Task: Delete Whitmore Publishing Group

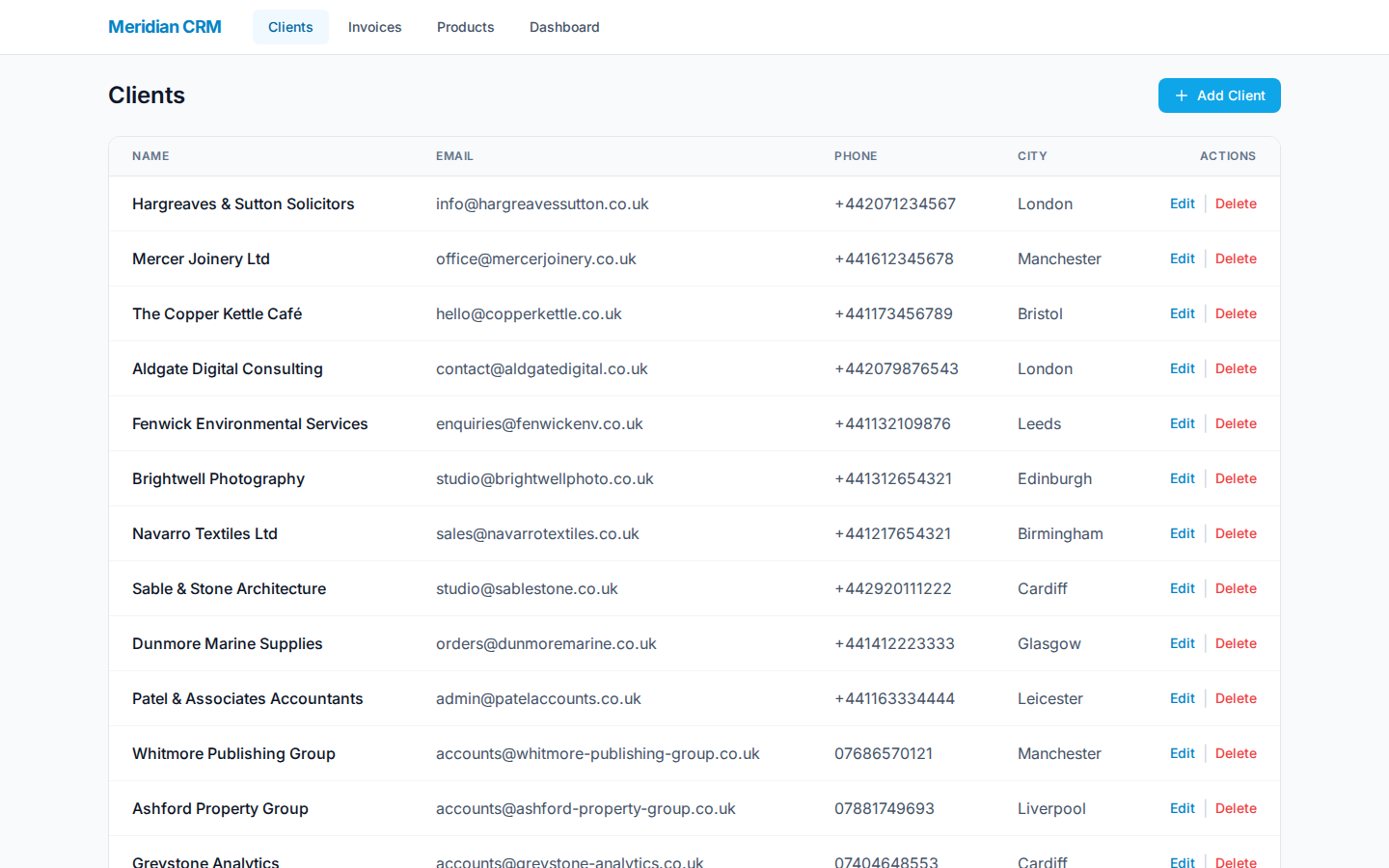Action: click(x=1236, y=753)
